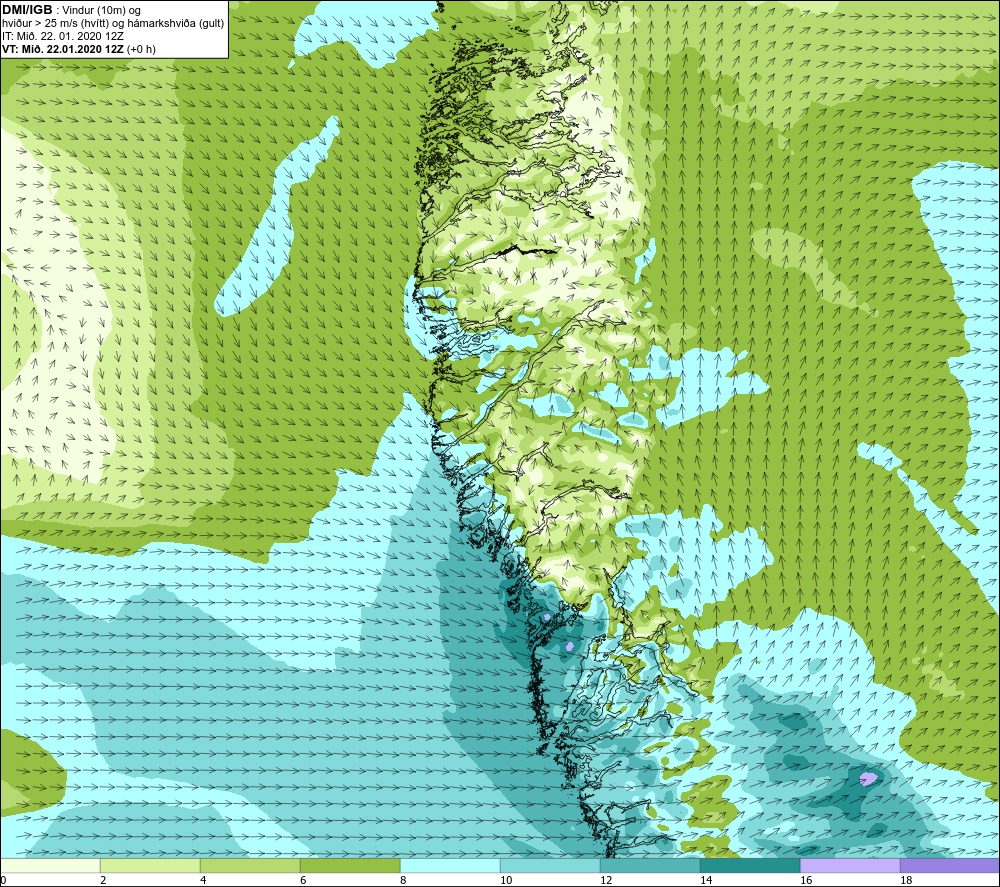Click the scale label "12"
1000x887 pixels.
pyautogui.click(x=606, y=881)
